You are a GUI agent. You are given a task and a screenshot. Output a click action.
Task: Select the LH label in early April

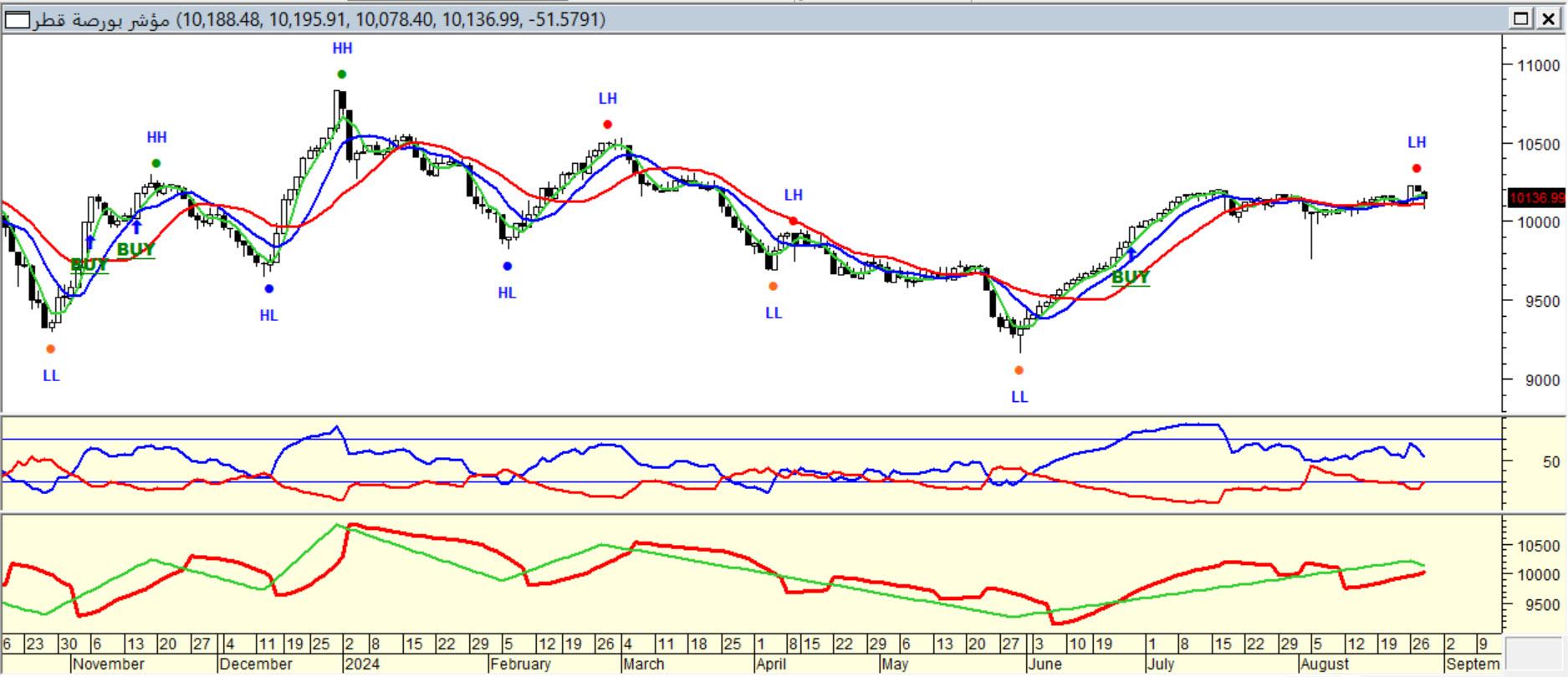[794, 196]
